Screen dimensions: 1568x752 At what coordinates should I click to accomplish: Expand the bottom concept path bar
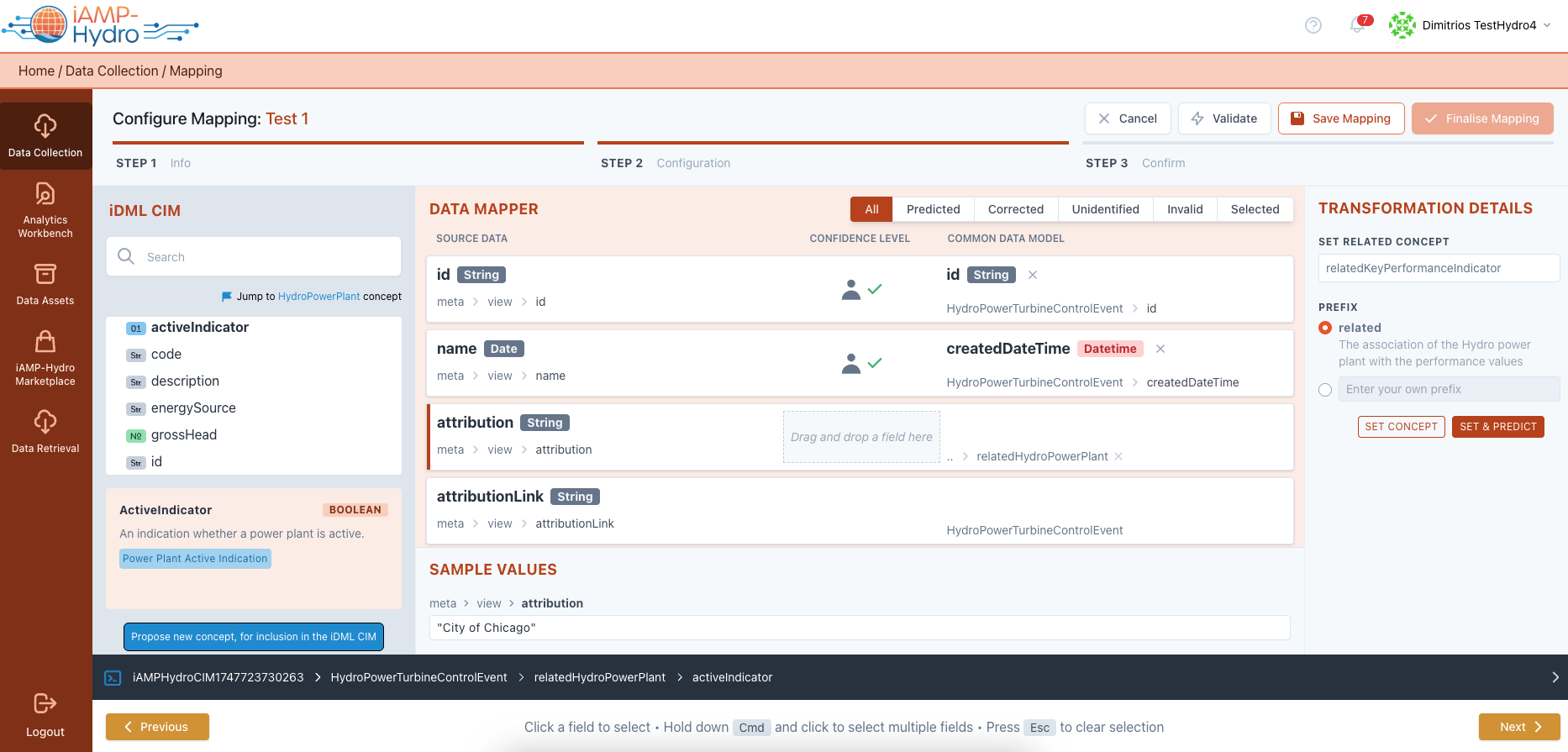coord(1555,677)
